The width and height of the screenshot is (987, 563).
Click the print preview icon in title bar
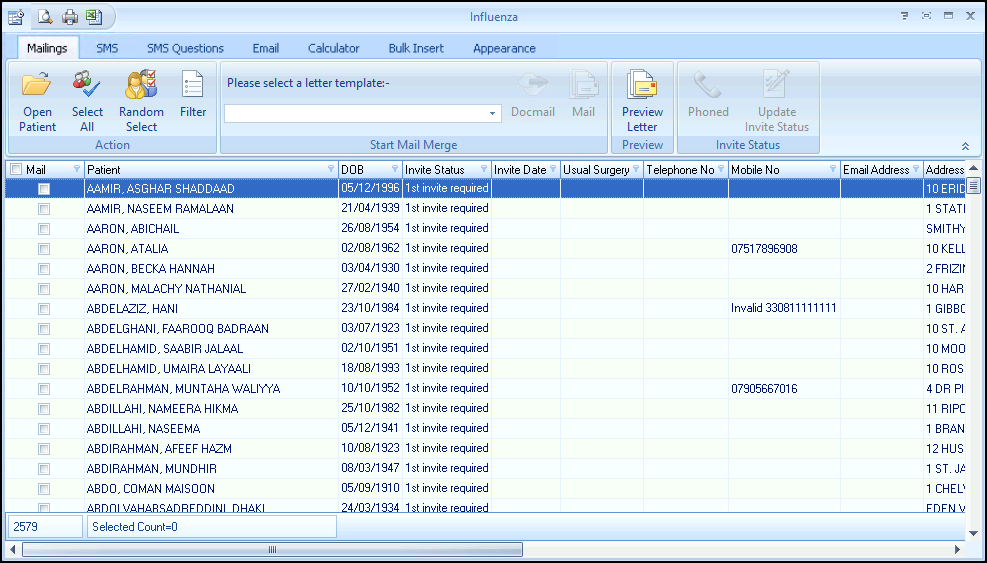pos(46,16)
